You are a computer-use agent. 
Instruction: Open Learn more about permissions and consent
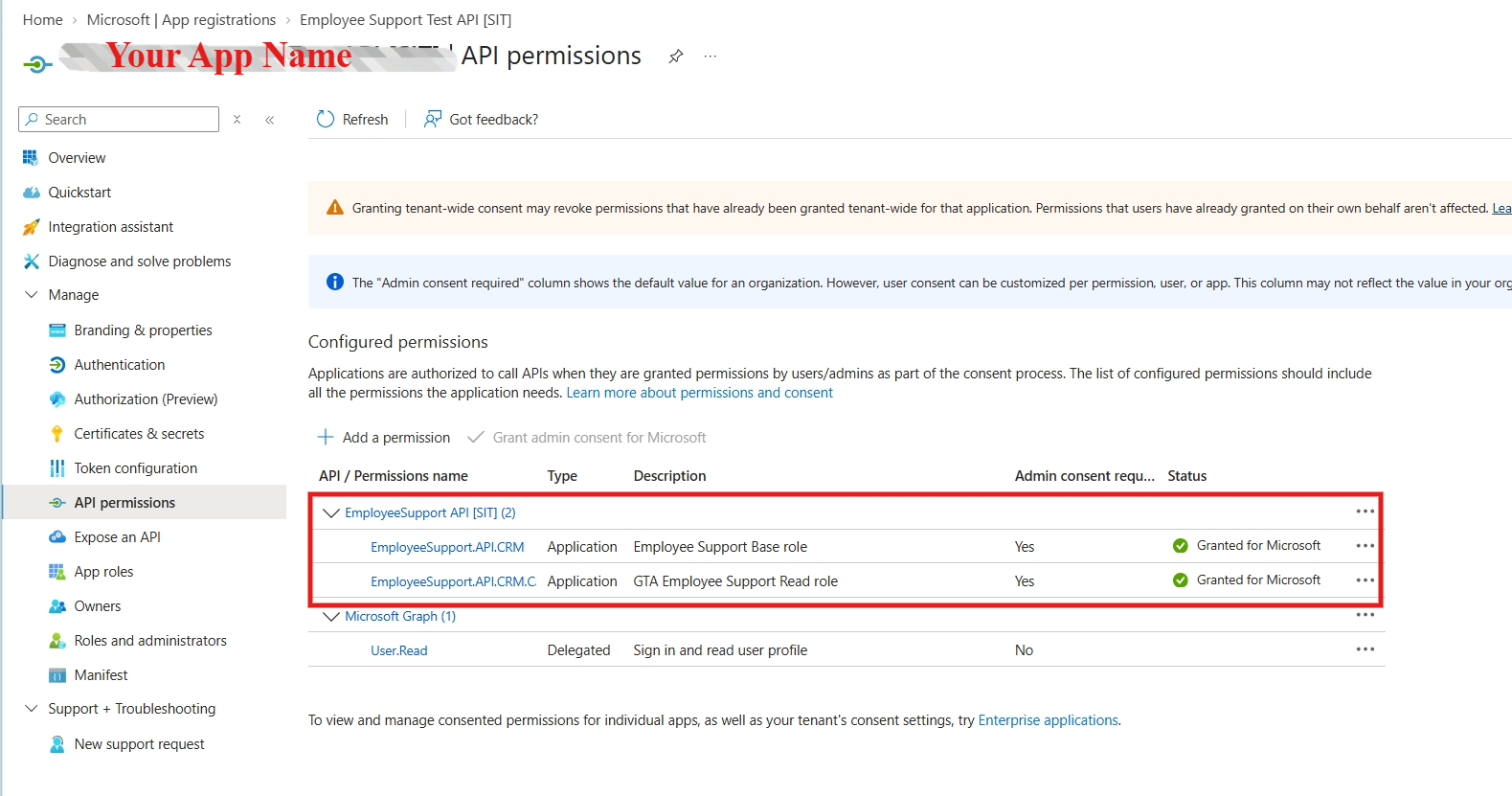700,393
